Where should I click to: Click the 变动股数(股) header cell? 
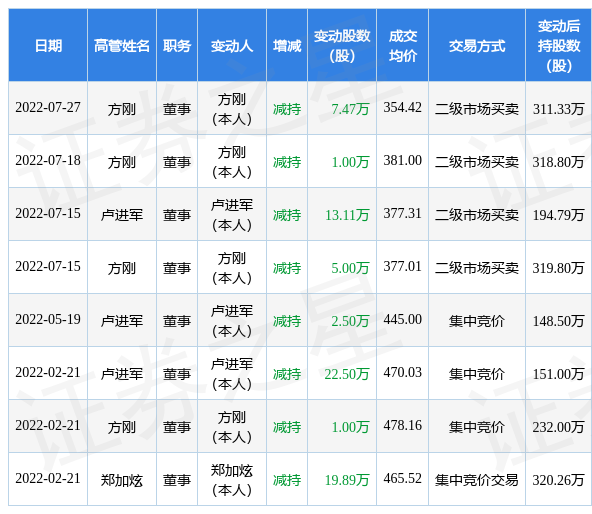click(x=342, y=46)
